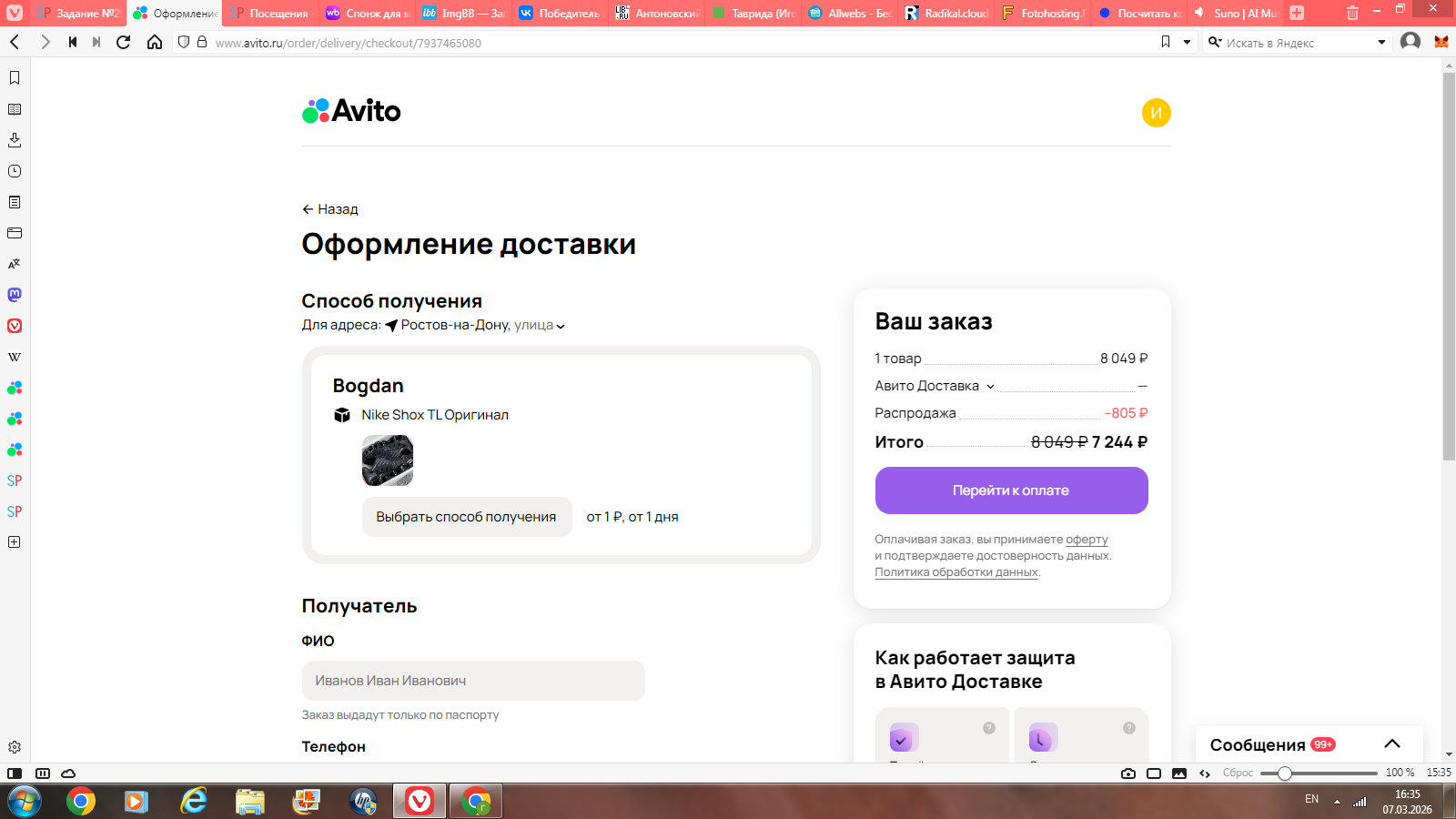Open the Reading List side panel

click(x=15, y=109)
